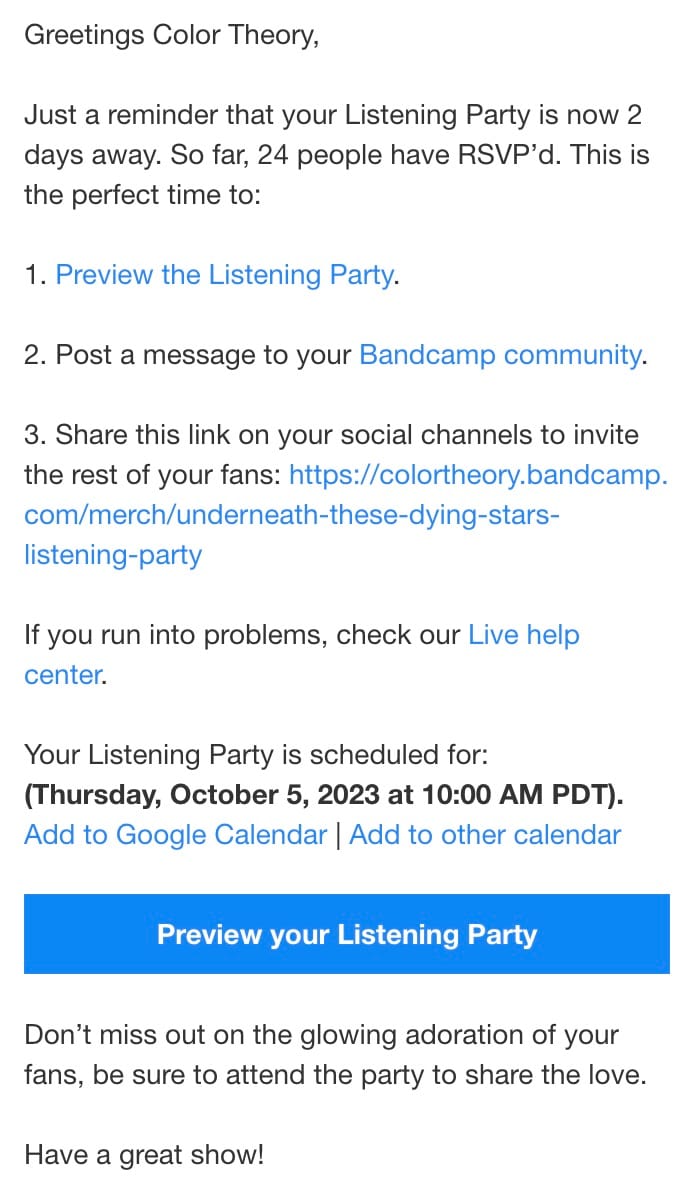Click the other calendar link after the separator

click(486, 834)
